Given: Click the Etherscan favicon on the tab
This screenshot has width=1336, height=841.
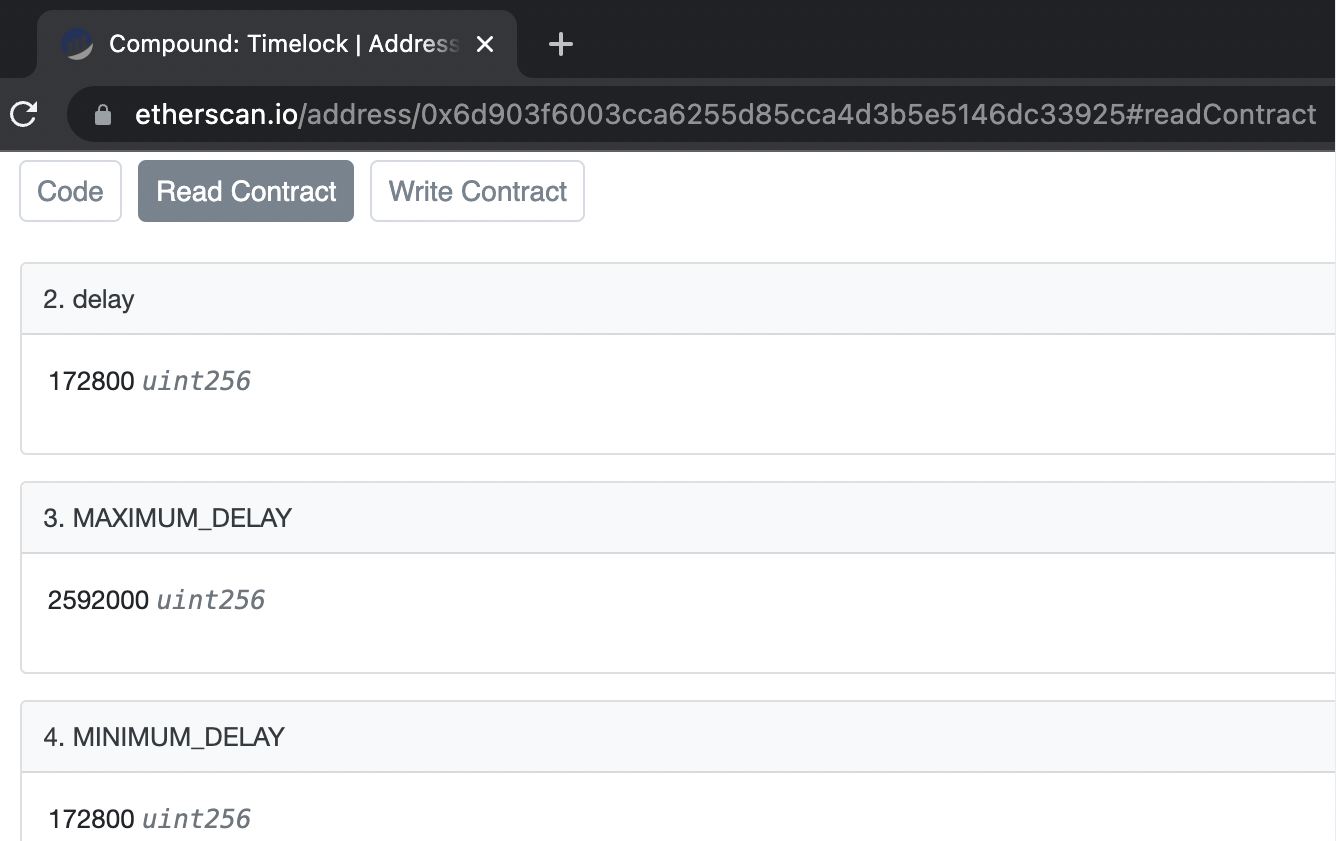Looking at the screenshot, I should coord(77,44).
